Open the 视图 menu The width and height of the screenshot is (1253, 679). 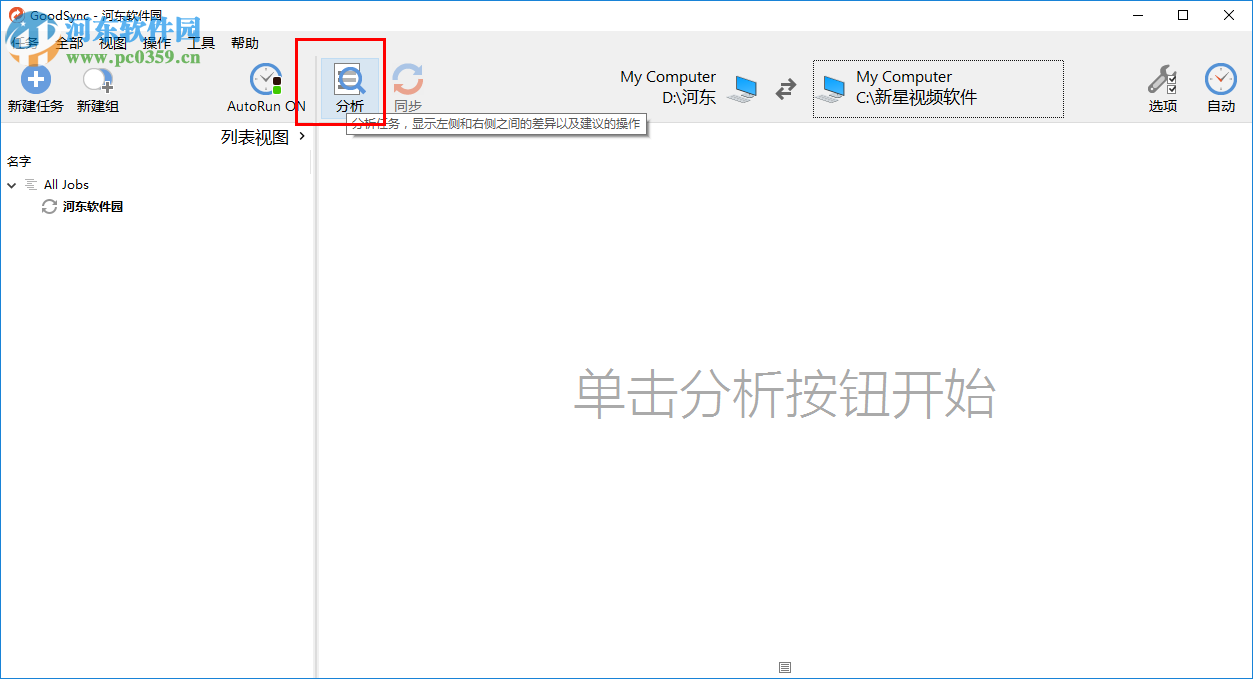pos(114,43)
